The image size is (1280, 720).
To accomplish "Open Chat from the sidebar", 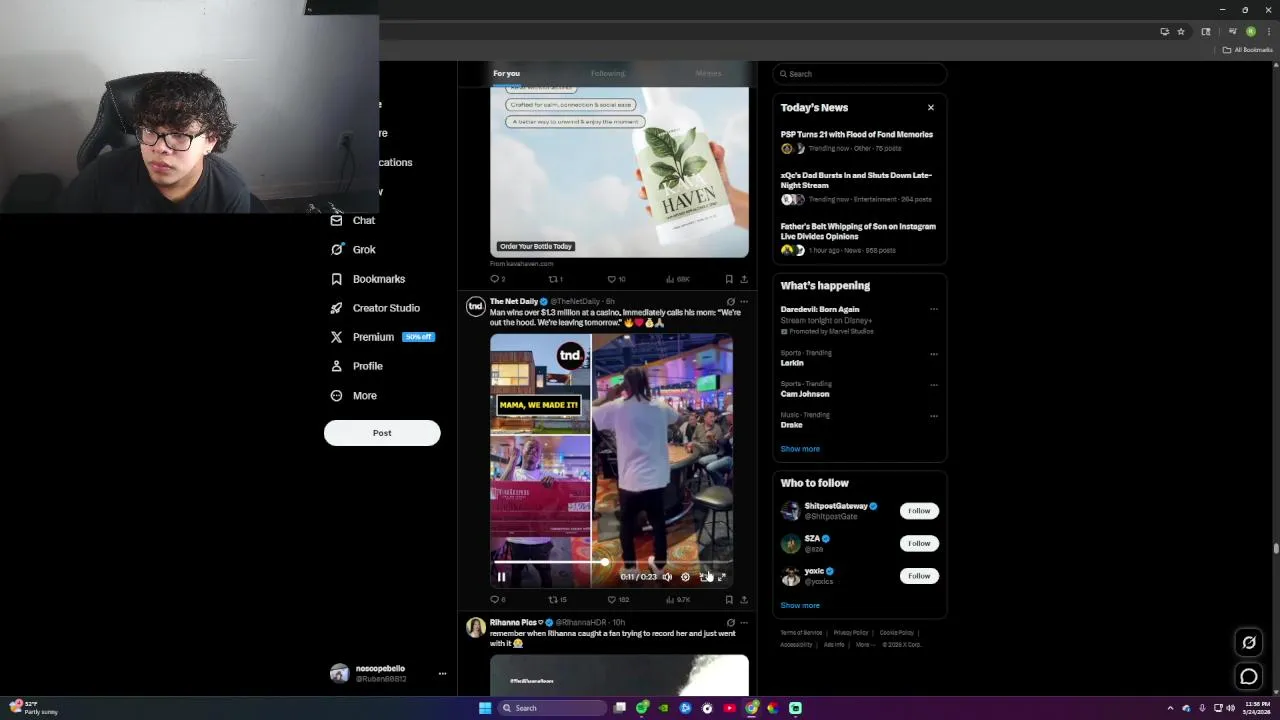I will (353, 220).
